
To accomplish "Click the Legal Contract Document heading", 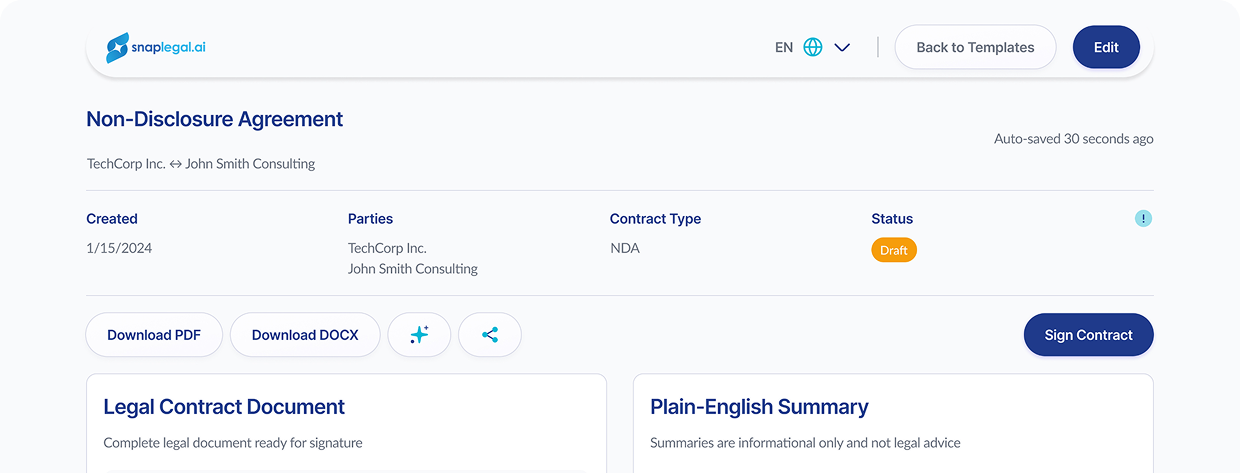I will tap(224, 407).
